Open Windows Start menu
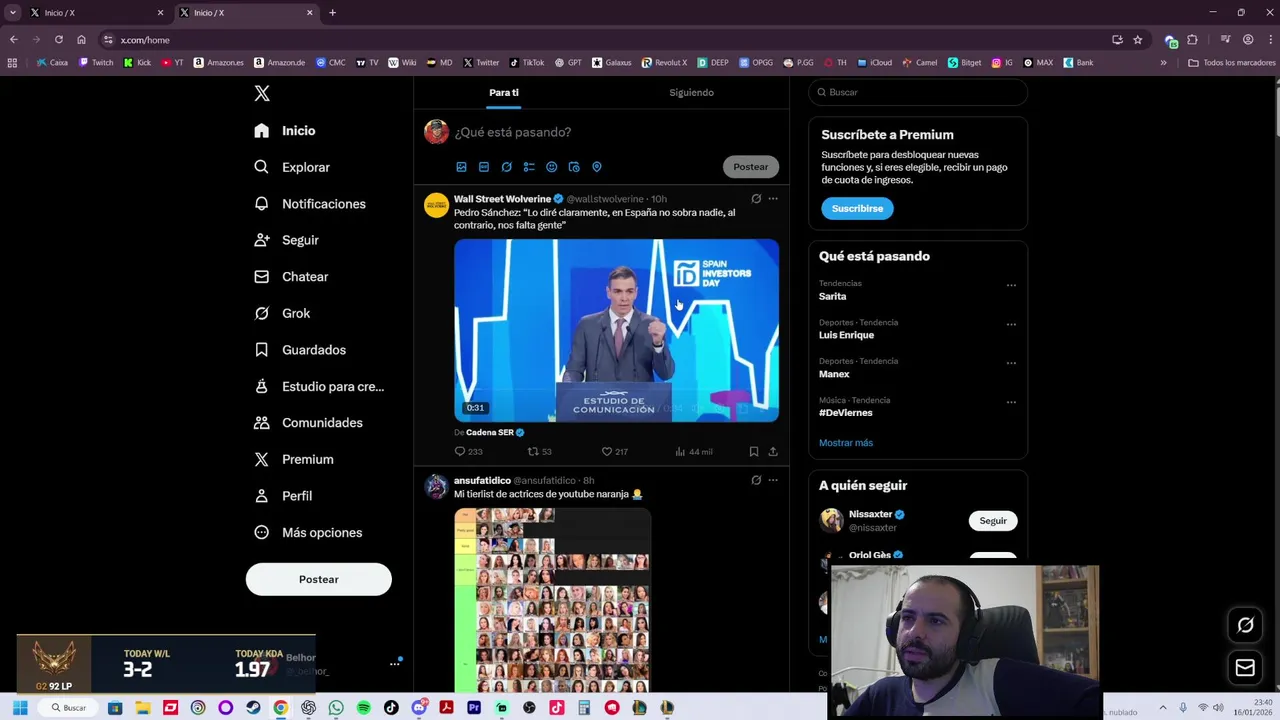 click(19, 708)
